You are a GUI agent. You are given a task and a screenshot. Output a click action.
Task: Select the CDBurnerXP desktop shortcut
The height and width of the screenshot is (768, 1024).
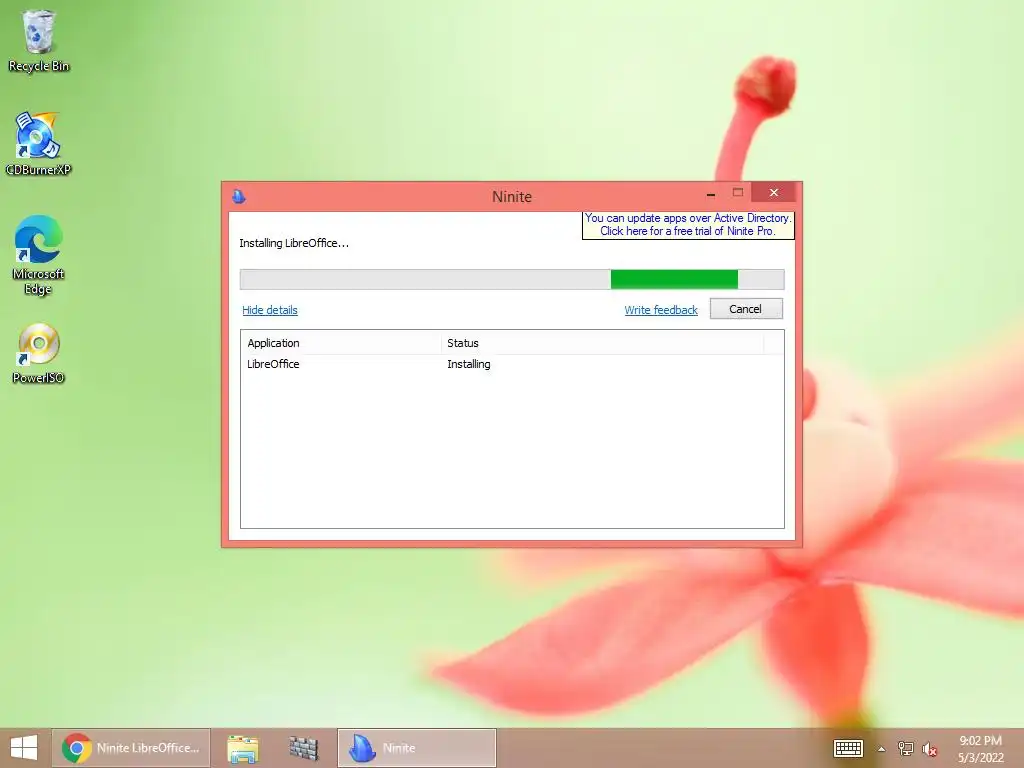tap(38, 144)
